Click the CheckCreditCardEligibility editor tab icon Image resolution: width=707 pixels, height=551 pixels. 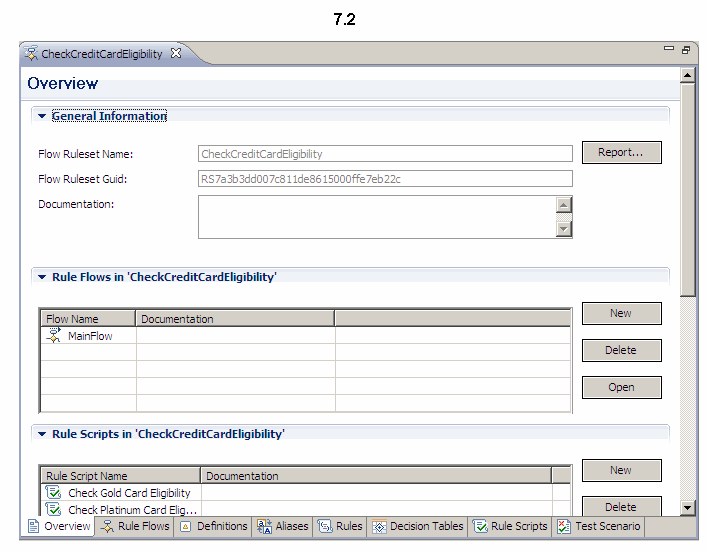click(x=31, y=54)
